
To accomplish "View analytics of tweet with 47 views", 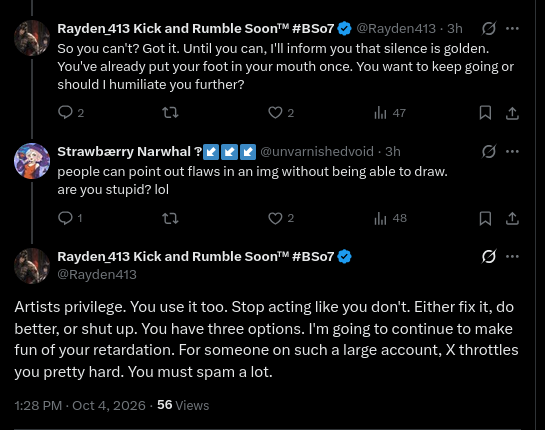I will (x=390, y=113).
